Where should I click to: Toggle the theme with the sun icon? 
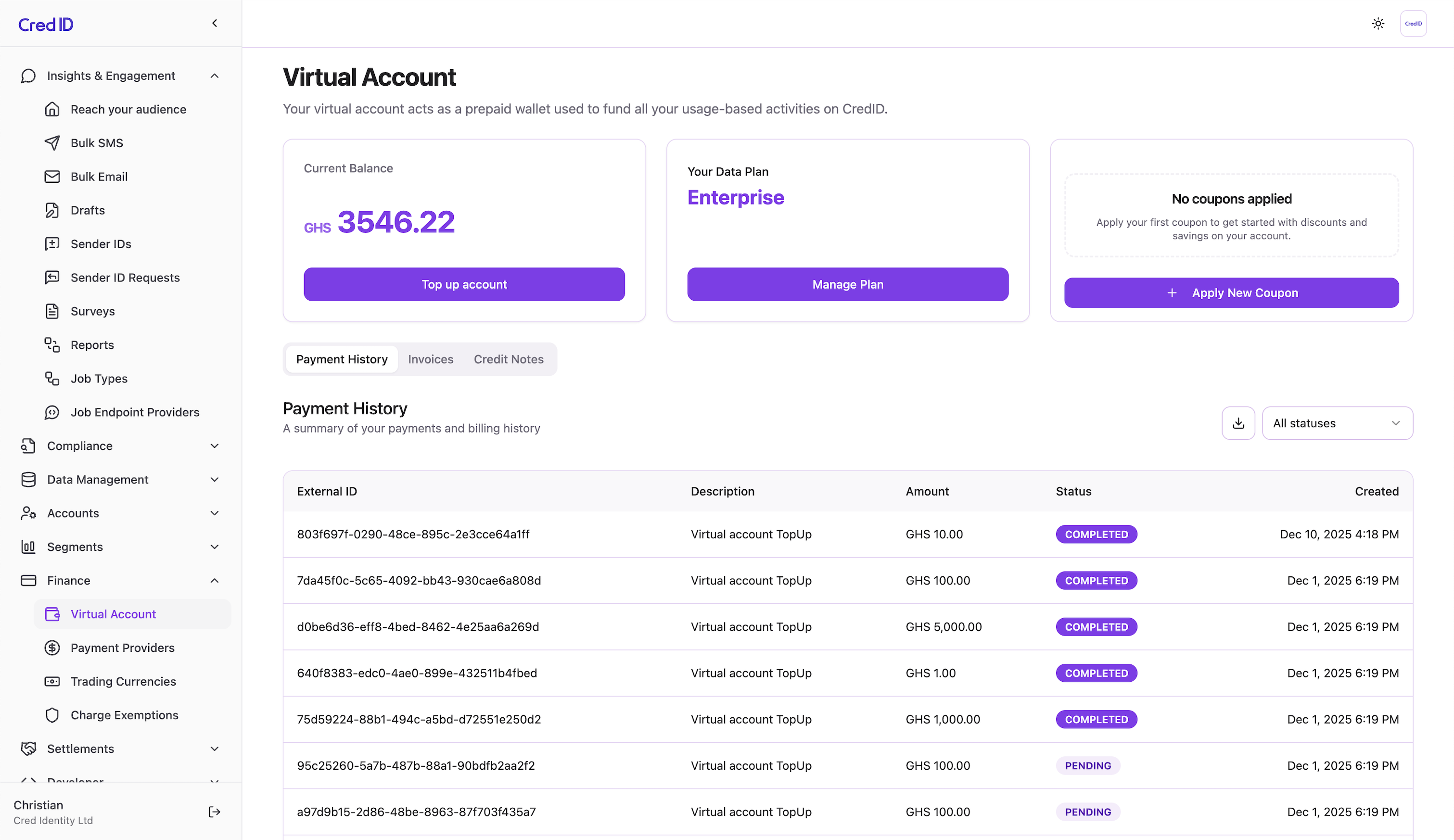(x=1378, y=24)
